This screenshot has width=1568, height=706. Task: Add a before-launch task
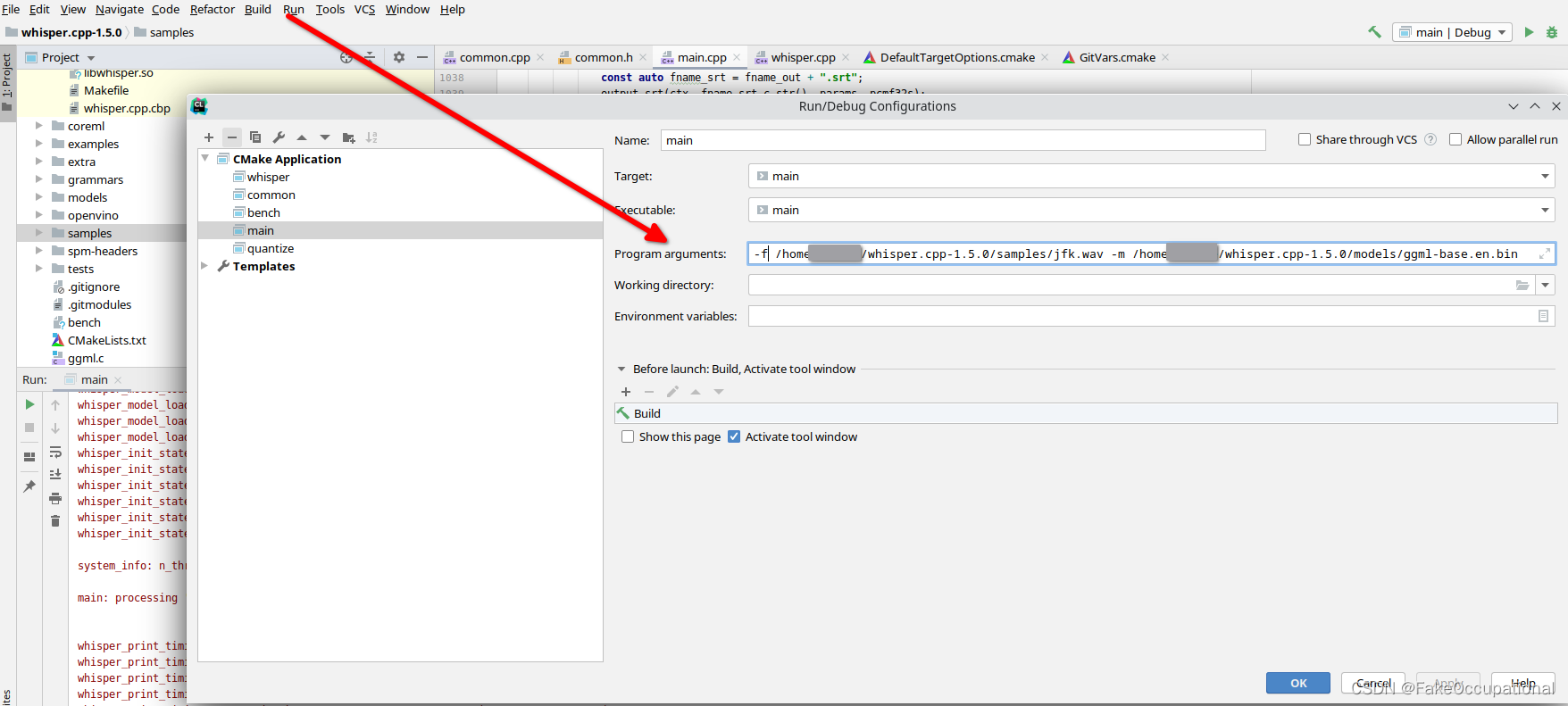coord(626,392)
